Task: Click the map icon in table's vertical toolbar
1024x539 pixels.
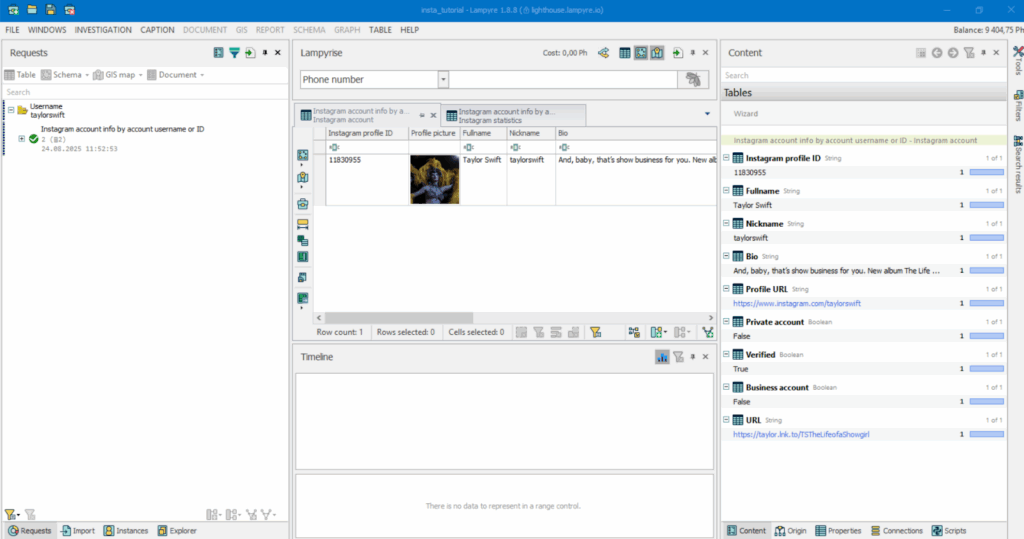Action: (x=302, y=178)
